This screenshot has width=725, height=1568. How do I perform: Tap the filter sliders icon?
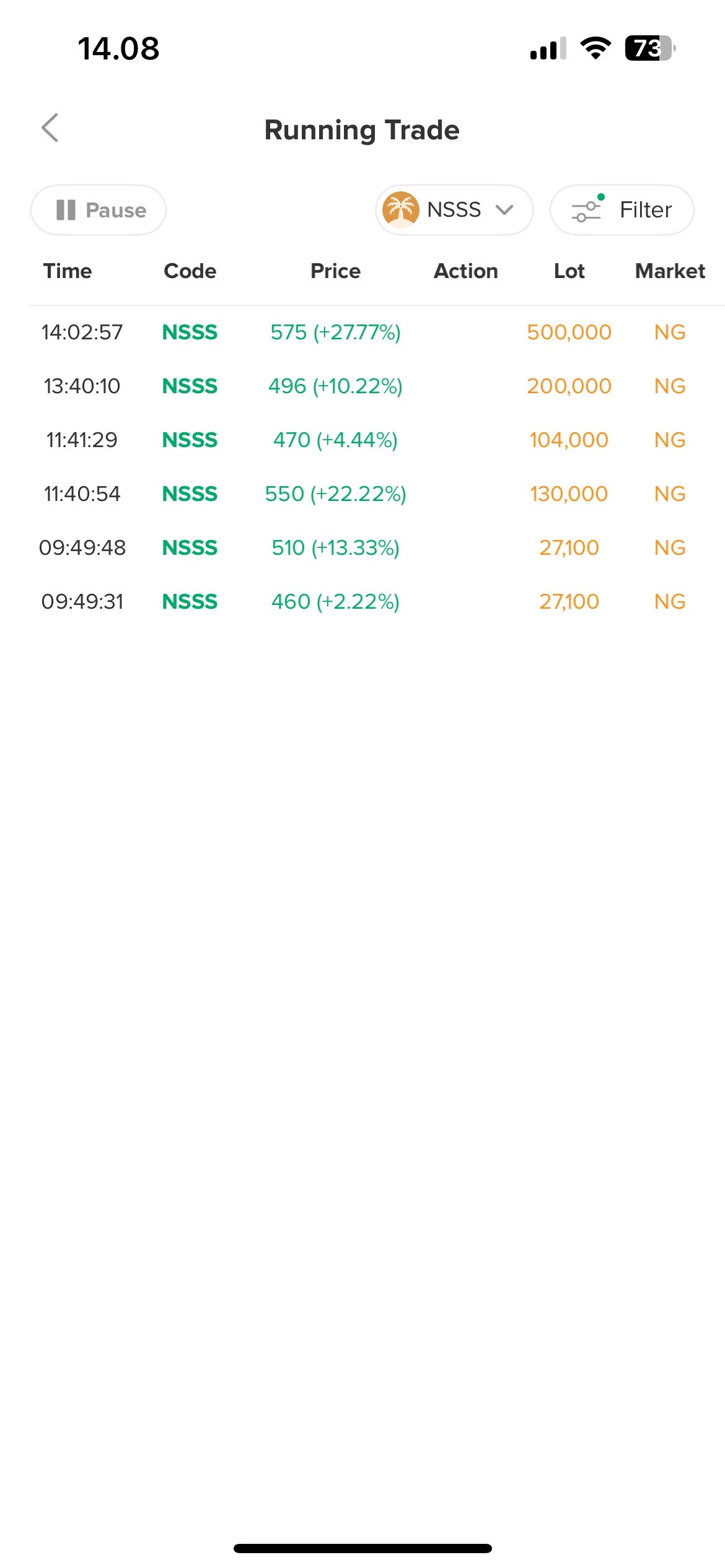586,210
